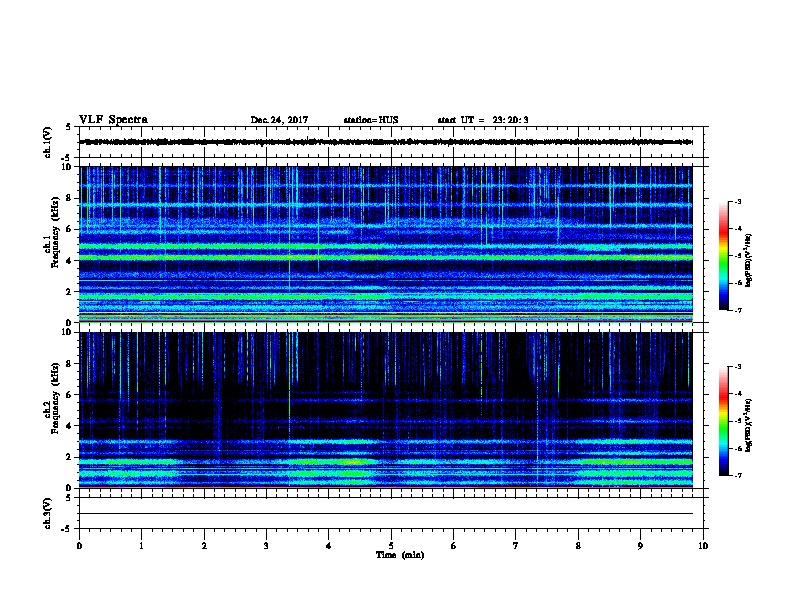
Task: Click time axis tick label "9"
Action: [x=640, y=546]
